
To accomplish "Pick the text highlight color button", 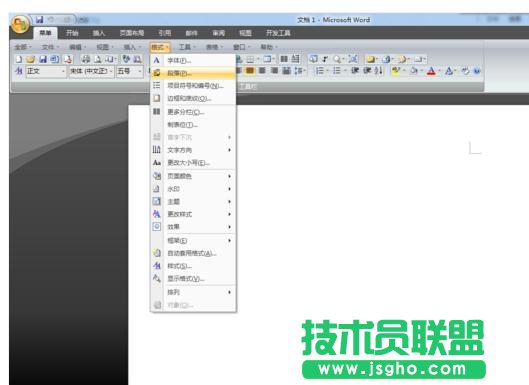I will pos(396,71).
